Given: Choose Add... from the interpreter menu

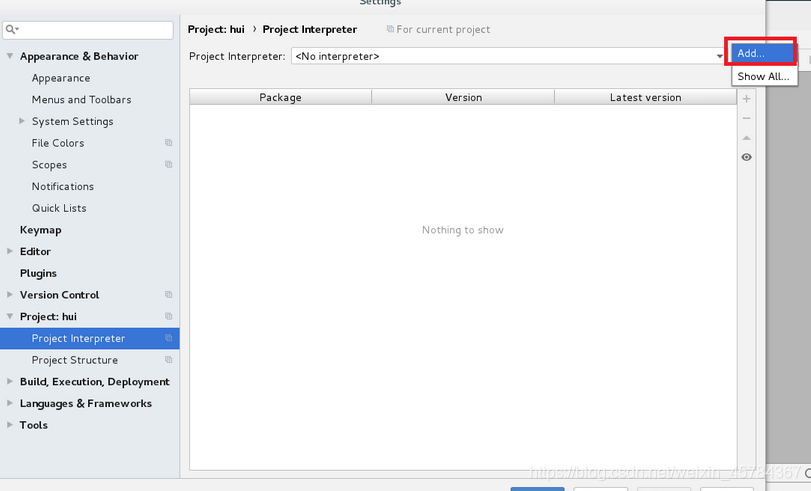Looking at the screenshot, I should (763, 53).
